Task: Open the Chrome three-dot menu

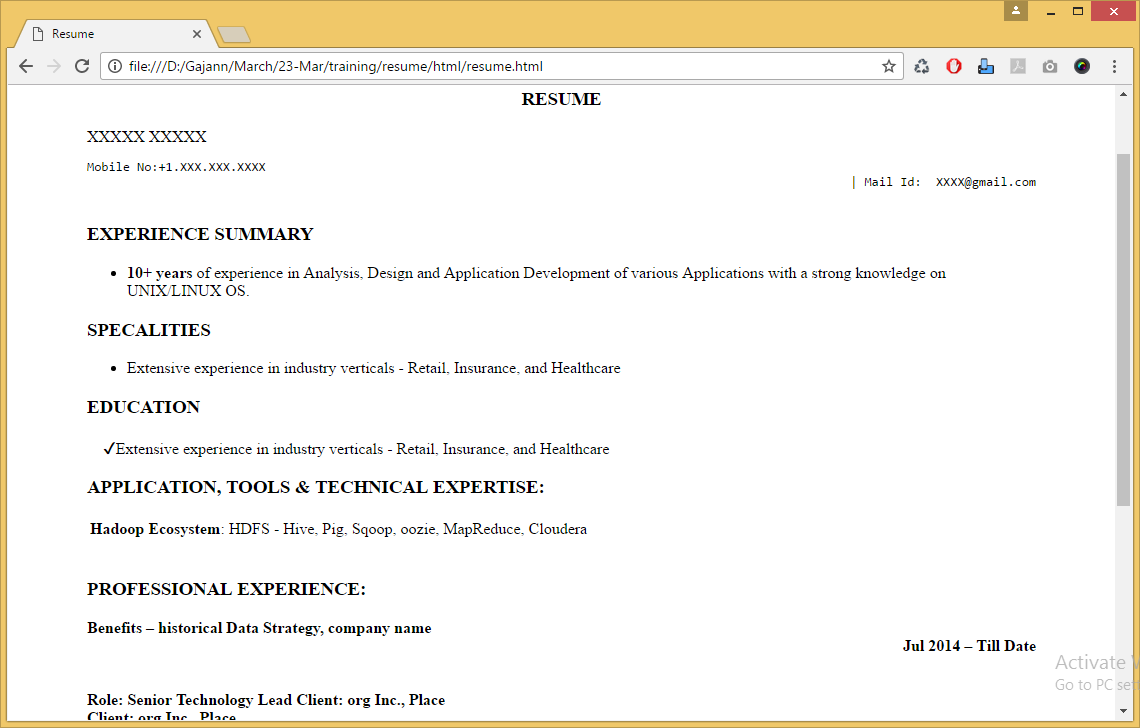Action: pos(1114,66)
